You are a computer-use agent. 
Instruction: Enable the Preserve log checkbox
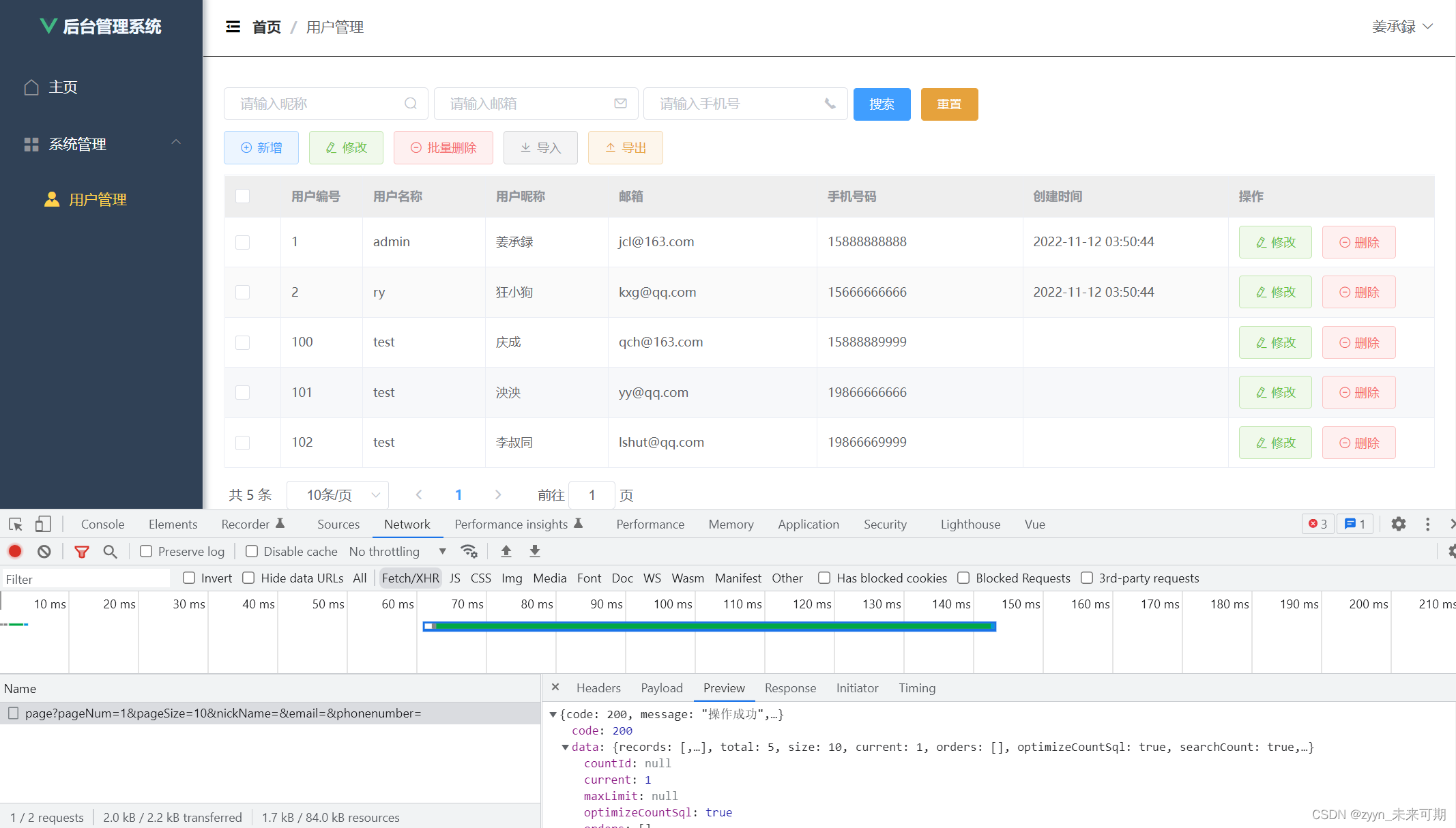(x=146, y=551)
